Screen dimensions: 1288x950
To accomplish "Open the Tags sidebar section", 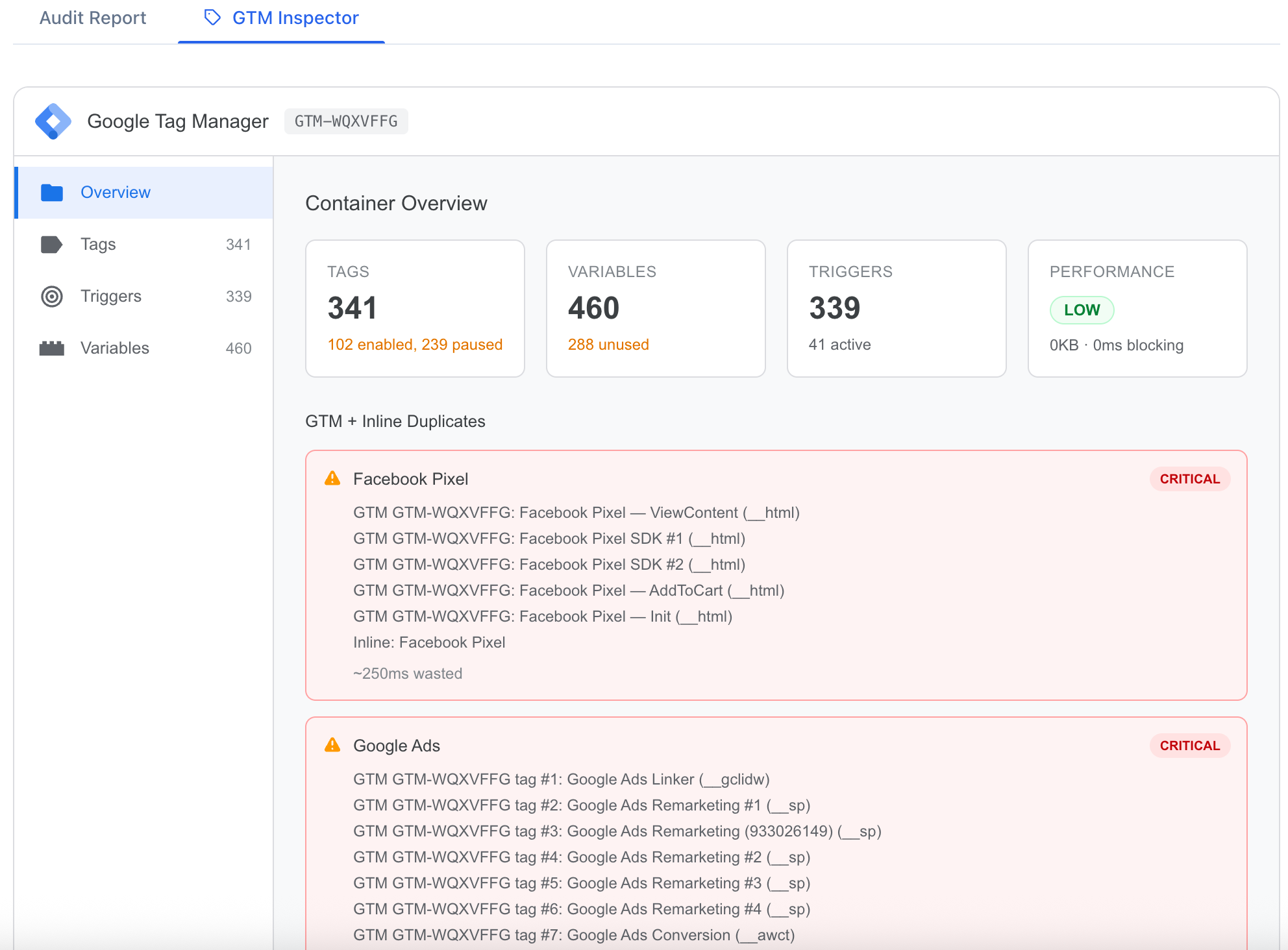I will [144, 245].
